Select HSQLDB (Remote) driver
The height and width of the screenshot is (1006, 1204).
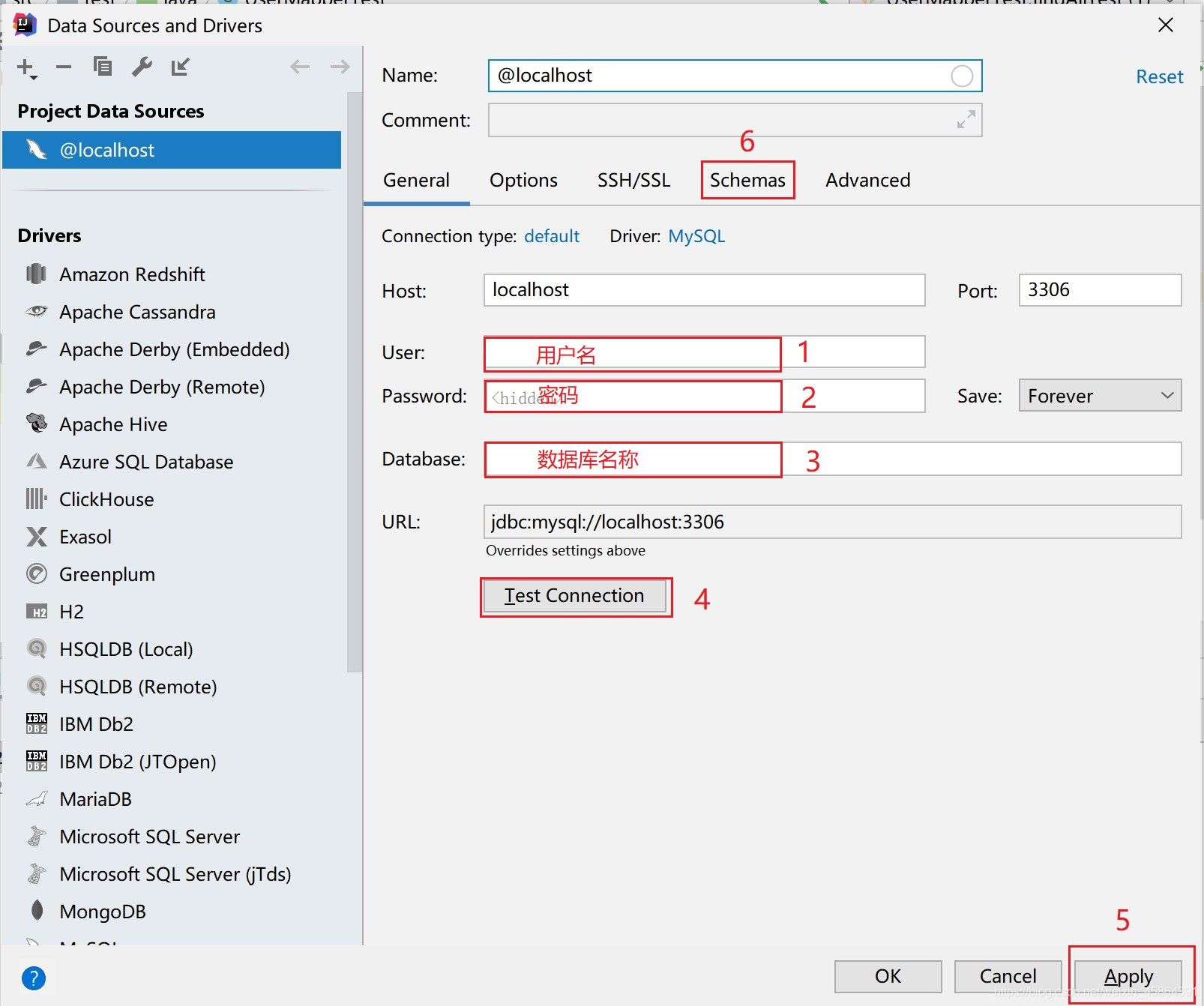(x=172, y=687)
